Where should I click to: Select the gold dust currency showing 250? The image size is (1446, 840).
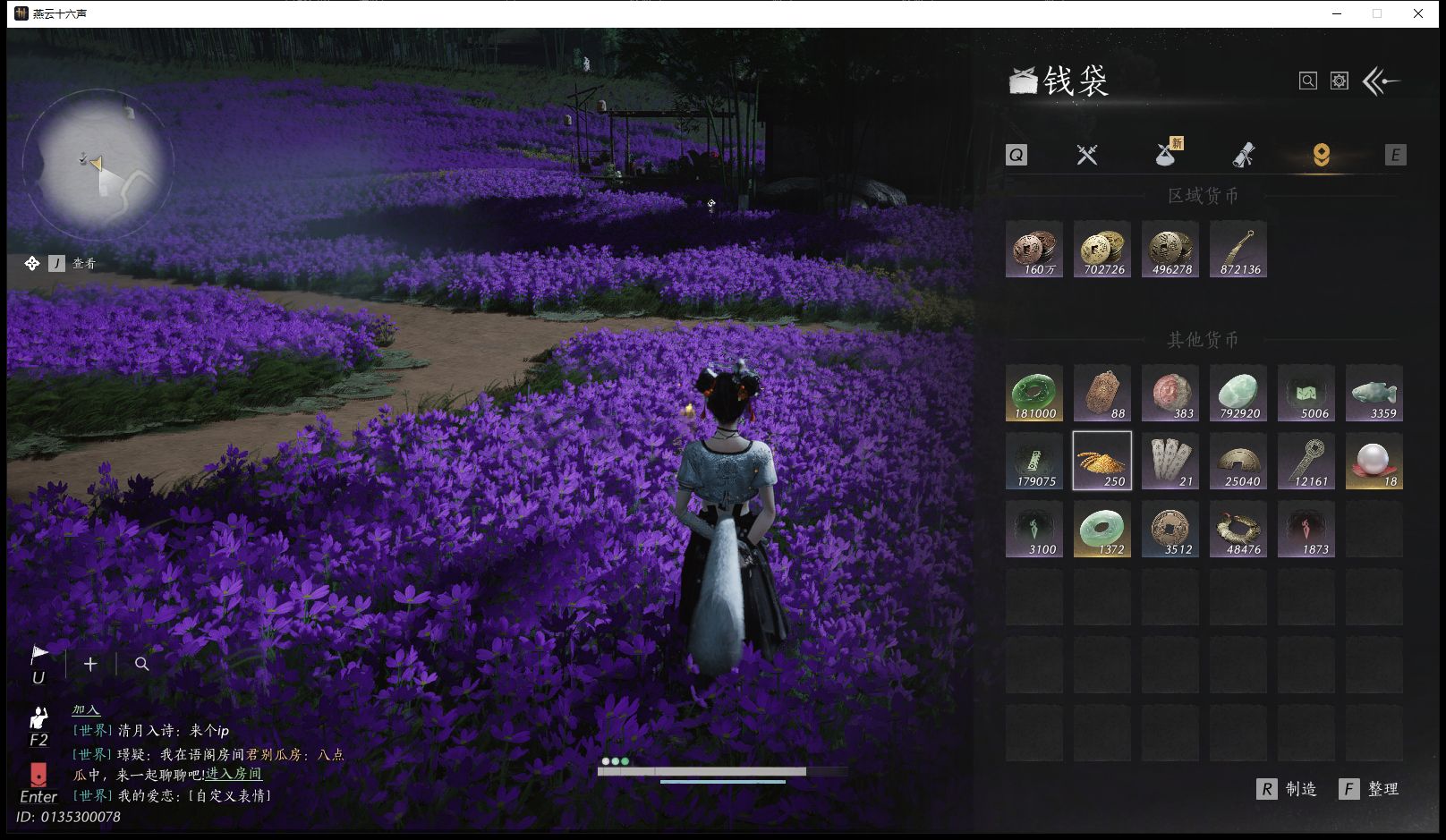1102,461
